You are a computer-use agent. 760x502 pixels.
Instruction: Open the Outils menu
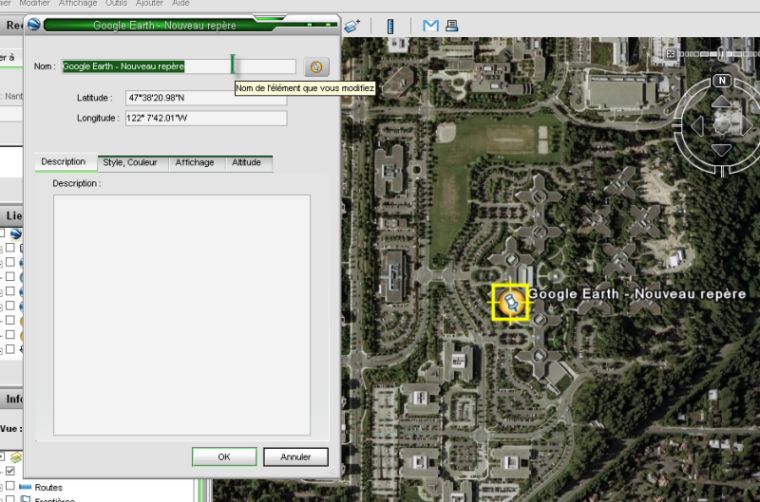coord(116,3)
